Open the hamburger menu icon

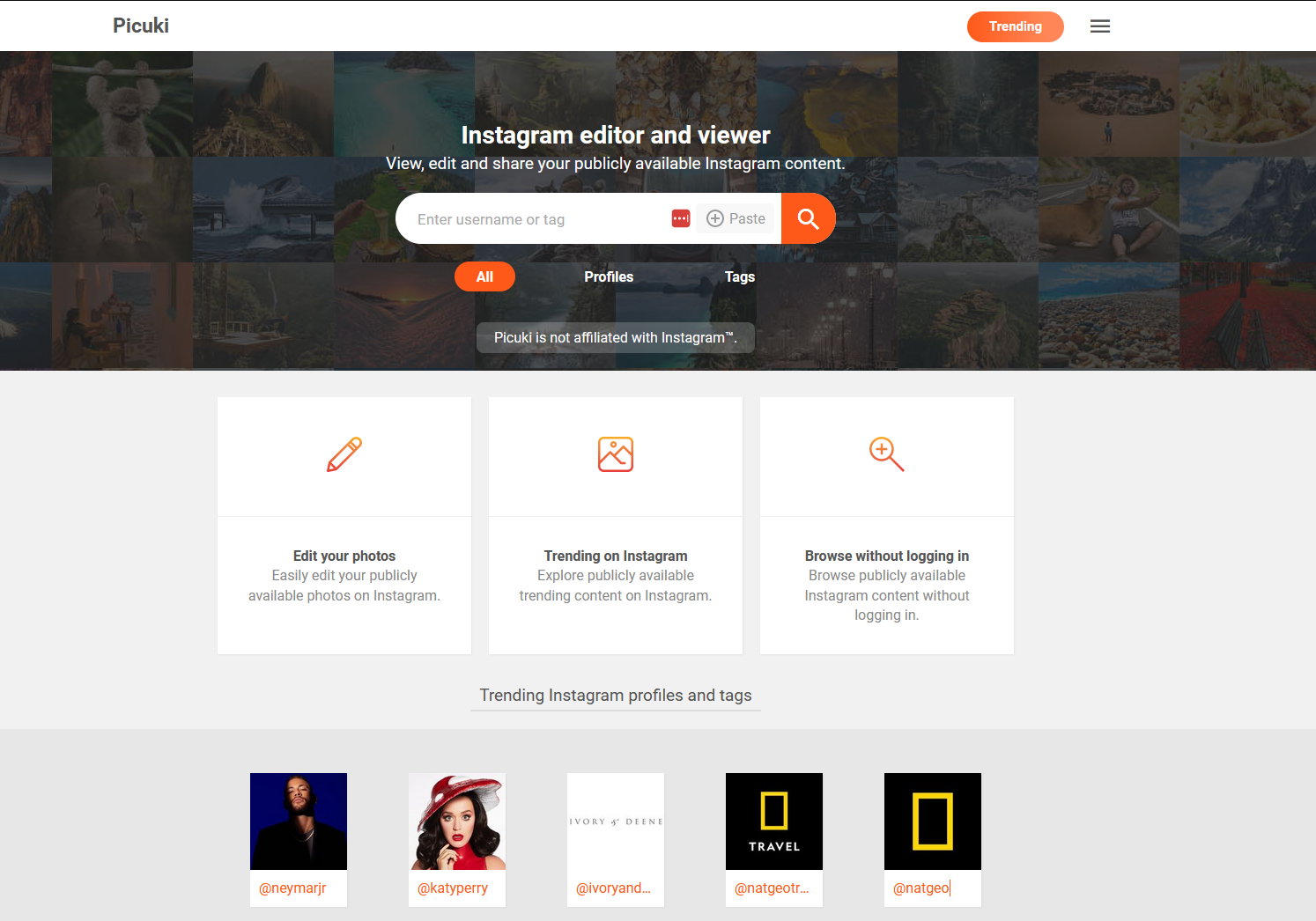coord(1099,26)
